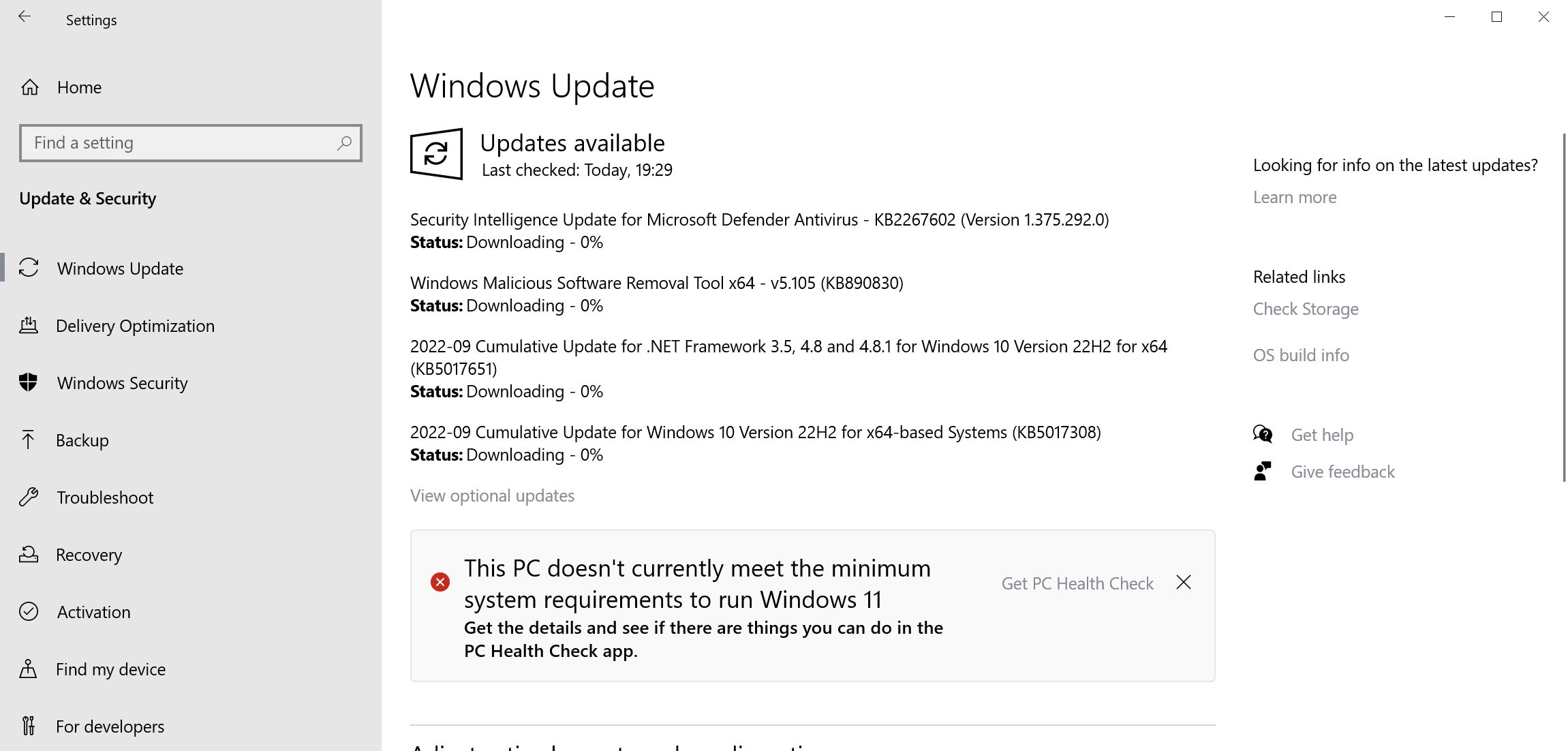Click Get help for Windows Update
The width and height of the screenshot is (1568, 751).
[1322, 434]
